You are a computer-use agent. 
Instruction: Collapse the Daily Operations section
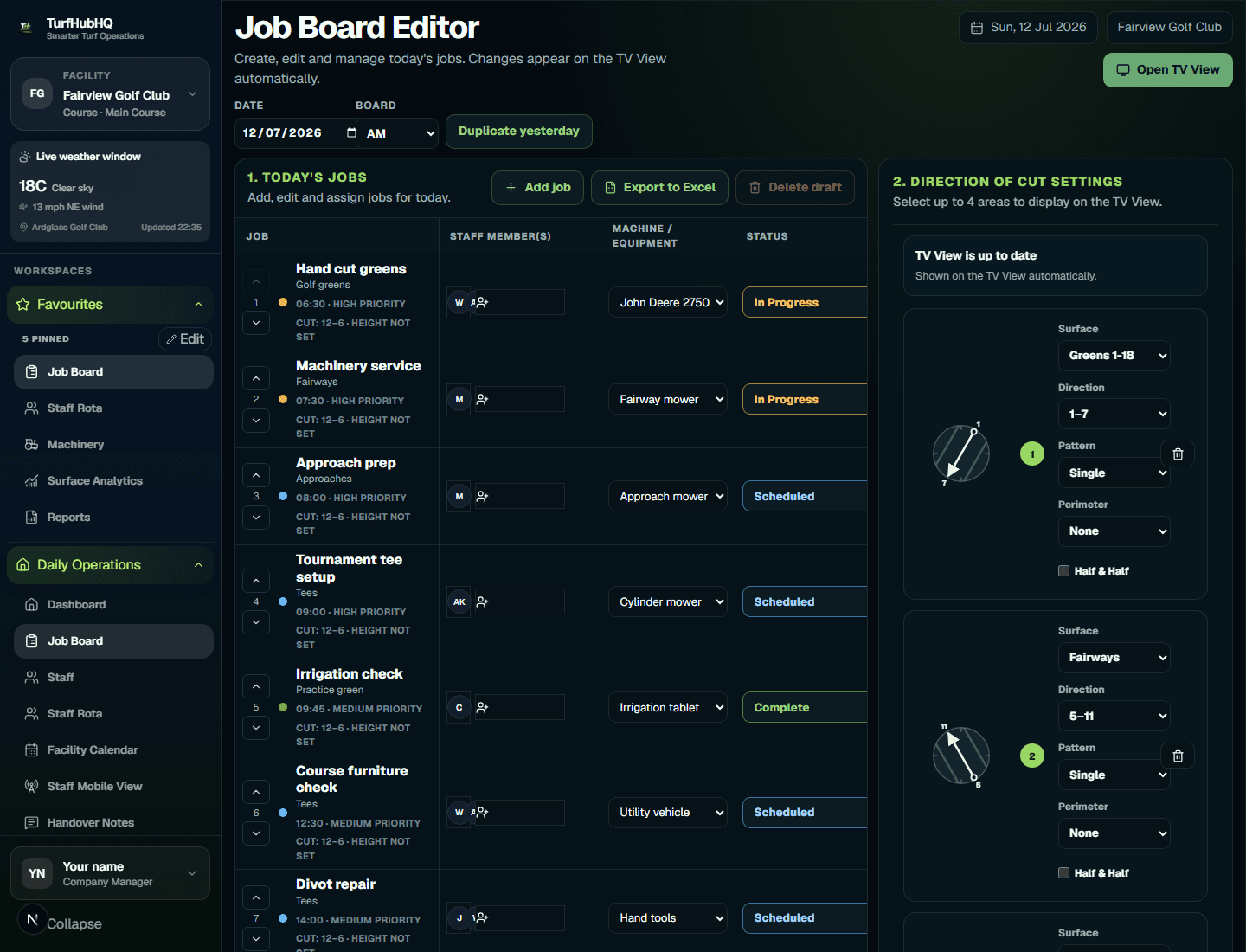point(110,565)
